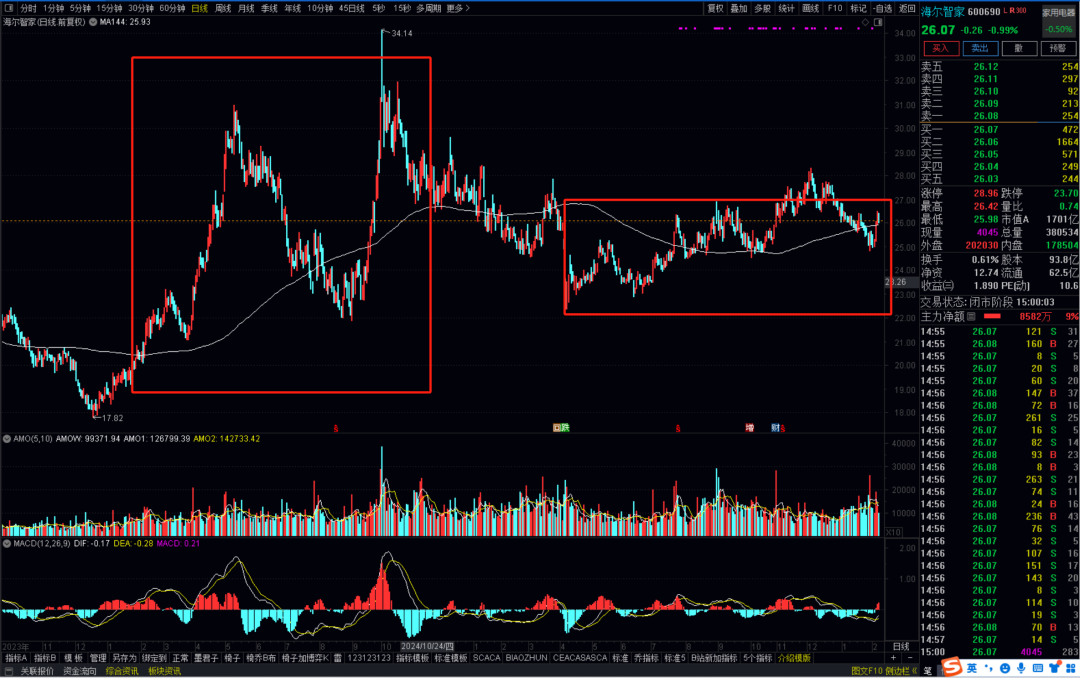Open the 日线 period selector at bottom right
The image size is (1080, 678).
pos(900,647)
